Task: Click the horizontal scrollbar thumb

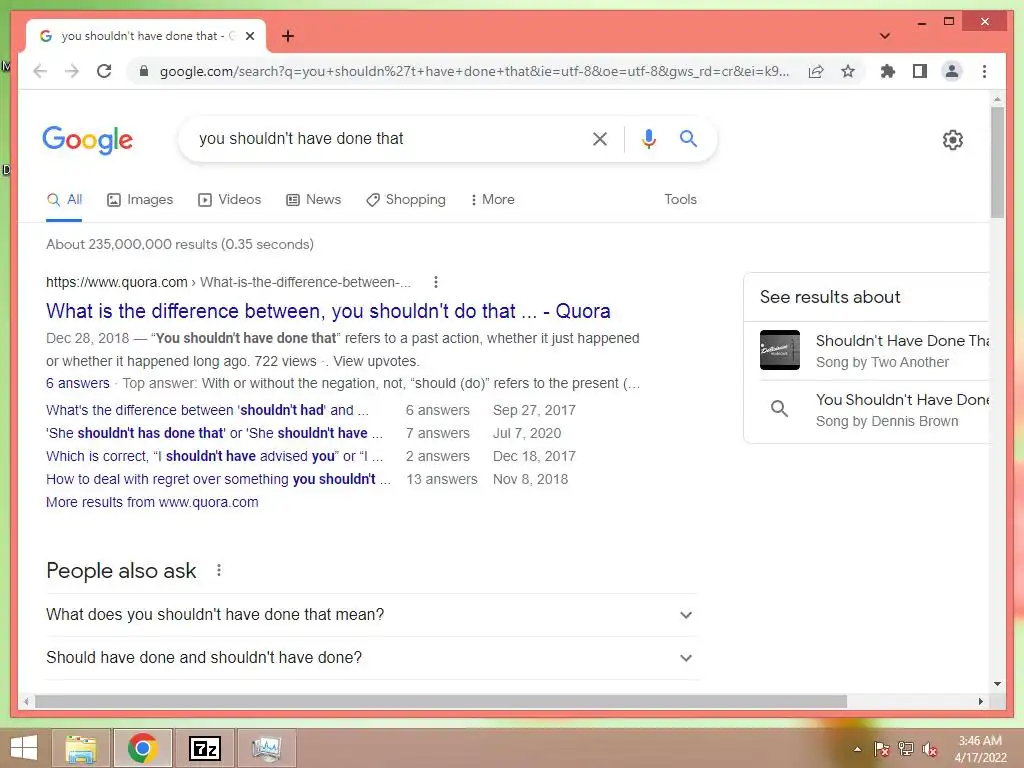Action: (x=441, y=701)
